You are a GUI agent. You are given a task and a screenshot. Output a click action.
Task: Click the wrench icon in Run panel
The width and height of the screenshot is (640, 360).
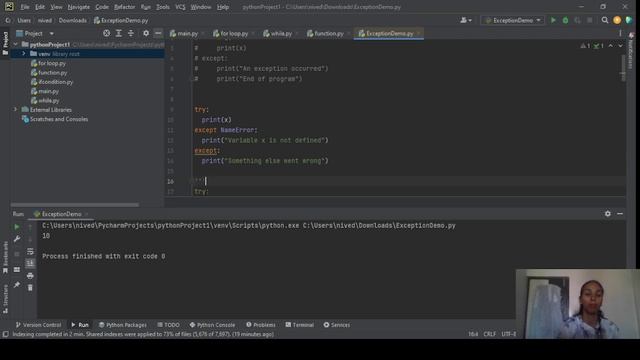(17, 239)
